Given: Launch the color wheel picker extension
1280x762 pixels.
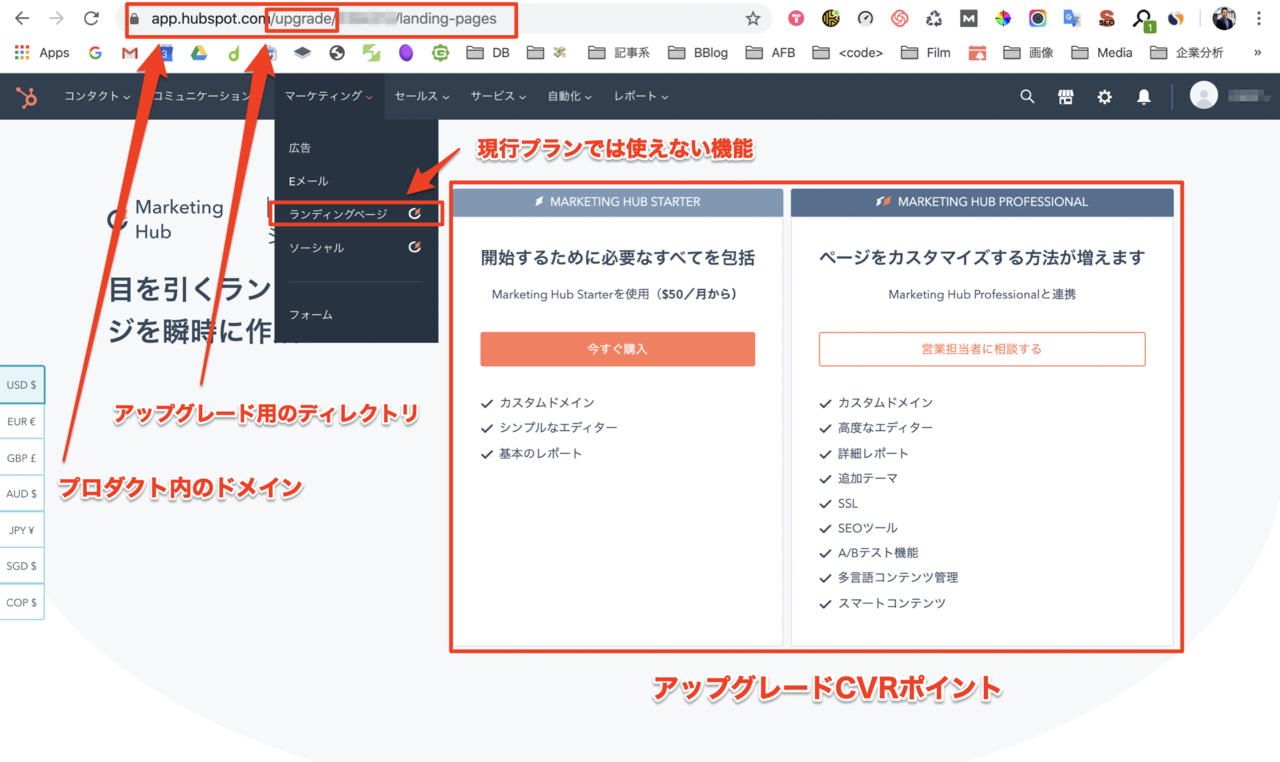Looking at the screenshot, I should pos(1003,18).
